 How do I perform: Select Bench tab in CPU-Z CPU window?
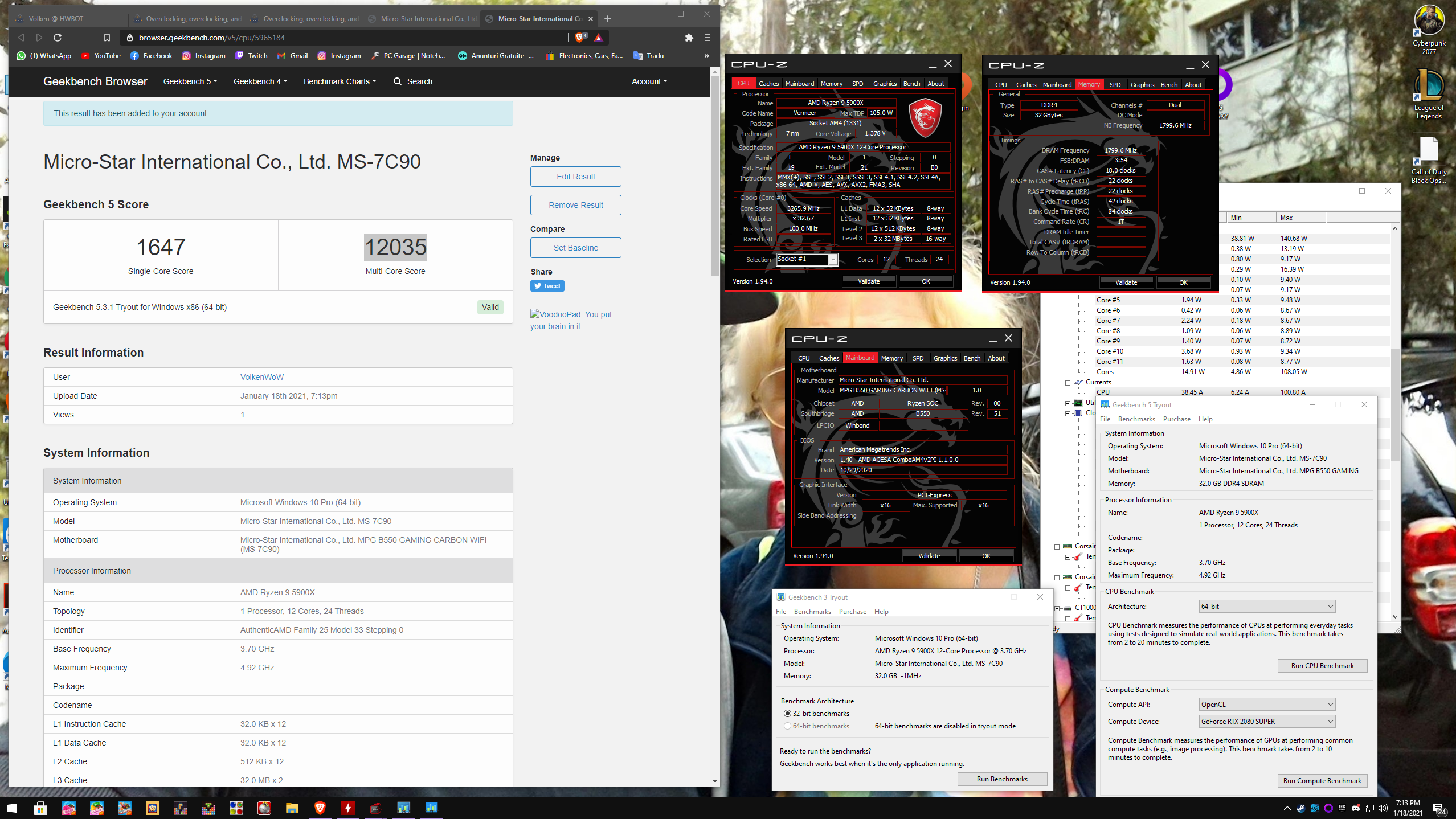pos(911,84)
